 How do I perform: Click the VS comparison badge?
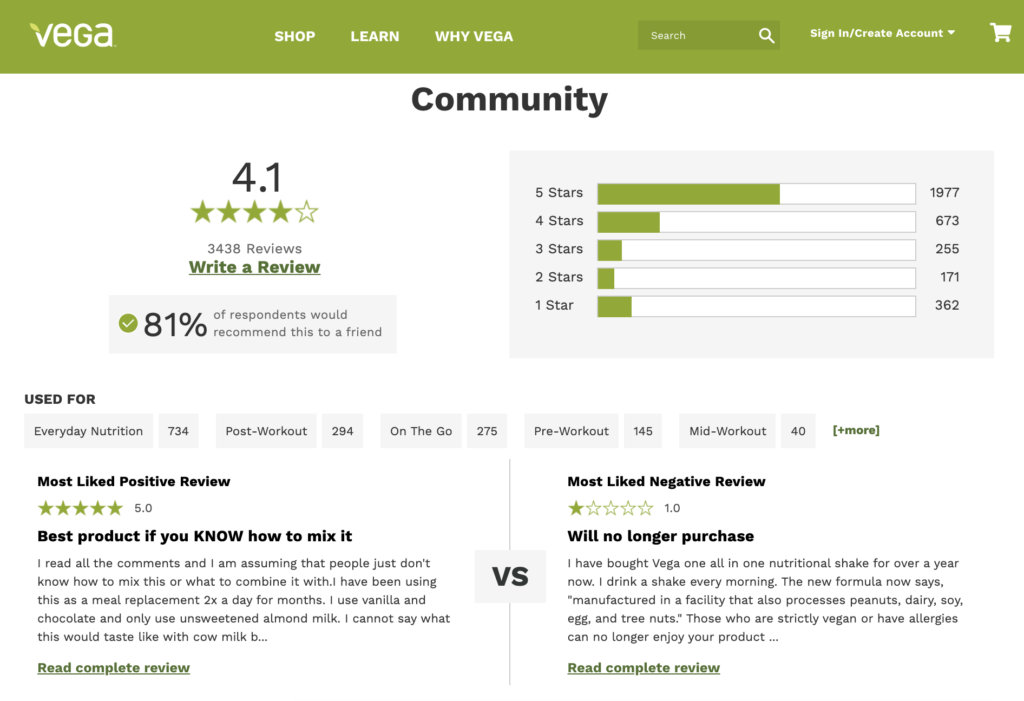pyautogui.click(x=510, y=576)
